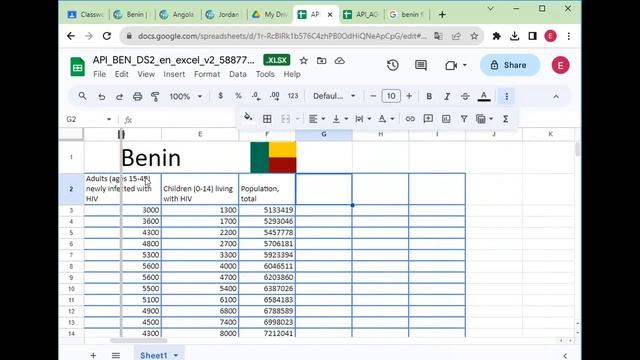This screenshot has width=640, height=360.
Task: Collapse the toolbar with the chevron
Action: 556,97
